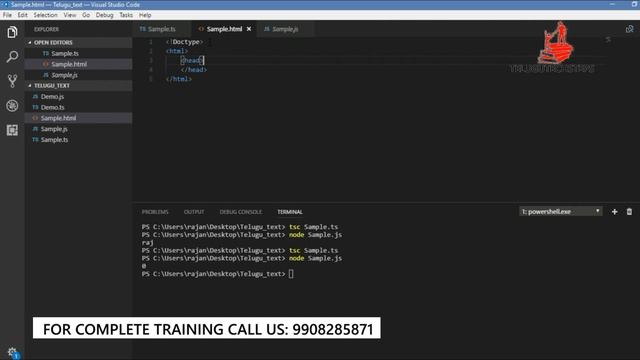640x360 pixels.
Task: Click the open preview icon at top right
Action: click(x=629, y=29)
